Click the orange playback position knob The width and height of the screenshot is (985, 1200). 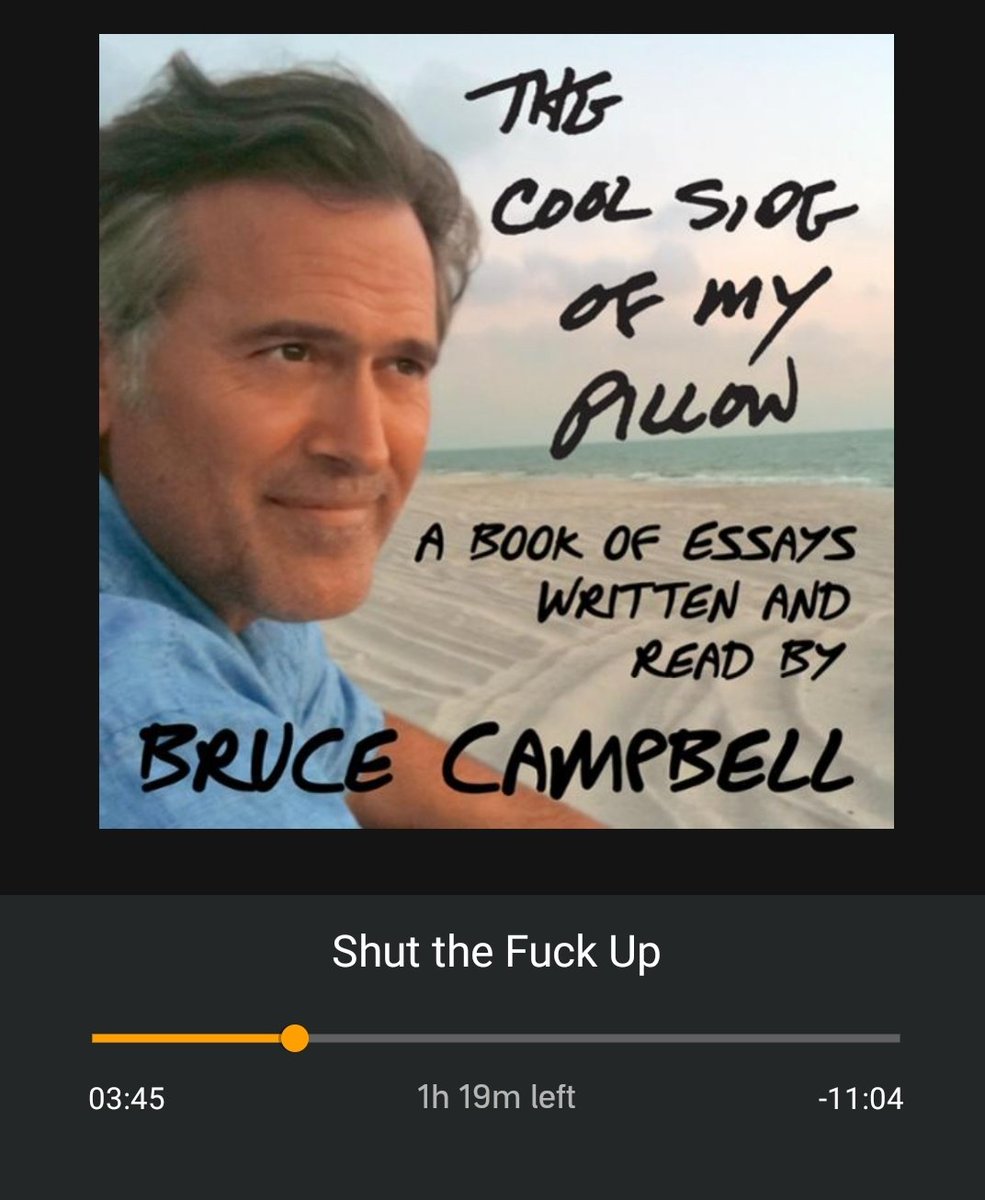coord(294,1038)
